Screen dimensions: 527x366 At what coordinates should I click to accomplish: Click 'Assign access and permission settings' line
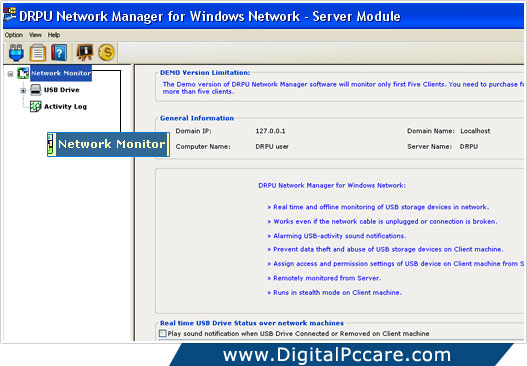click(396, 264)
